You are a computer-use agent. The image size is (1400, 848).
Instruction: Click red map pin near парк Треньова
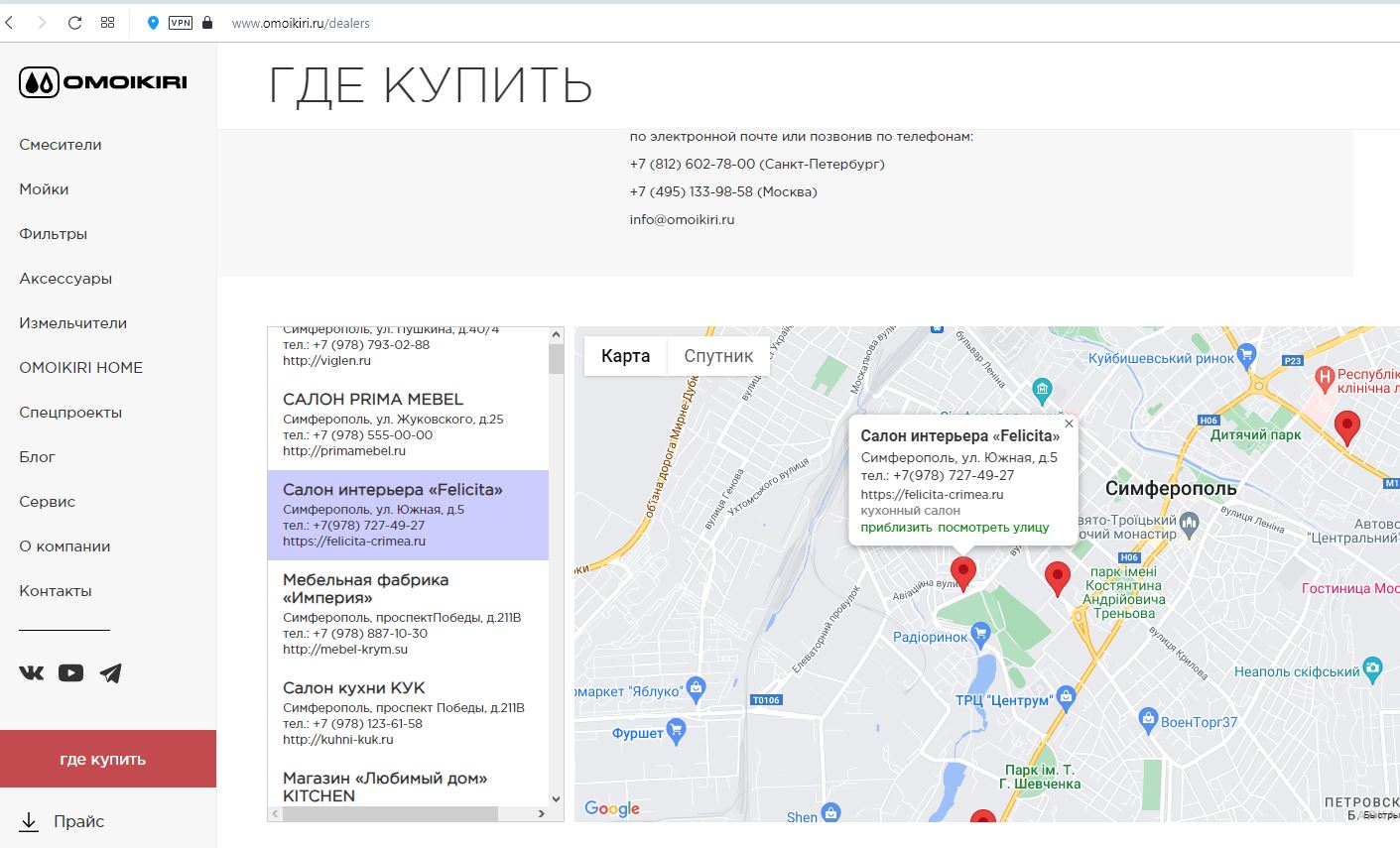[x=1058, y=579]
